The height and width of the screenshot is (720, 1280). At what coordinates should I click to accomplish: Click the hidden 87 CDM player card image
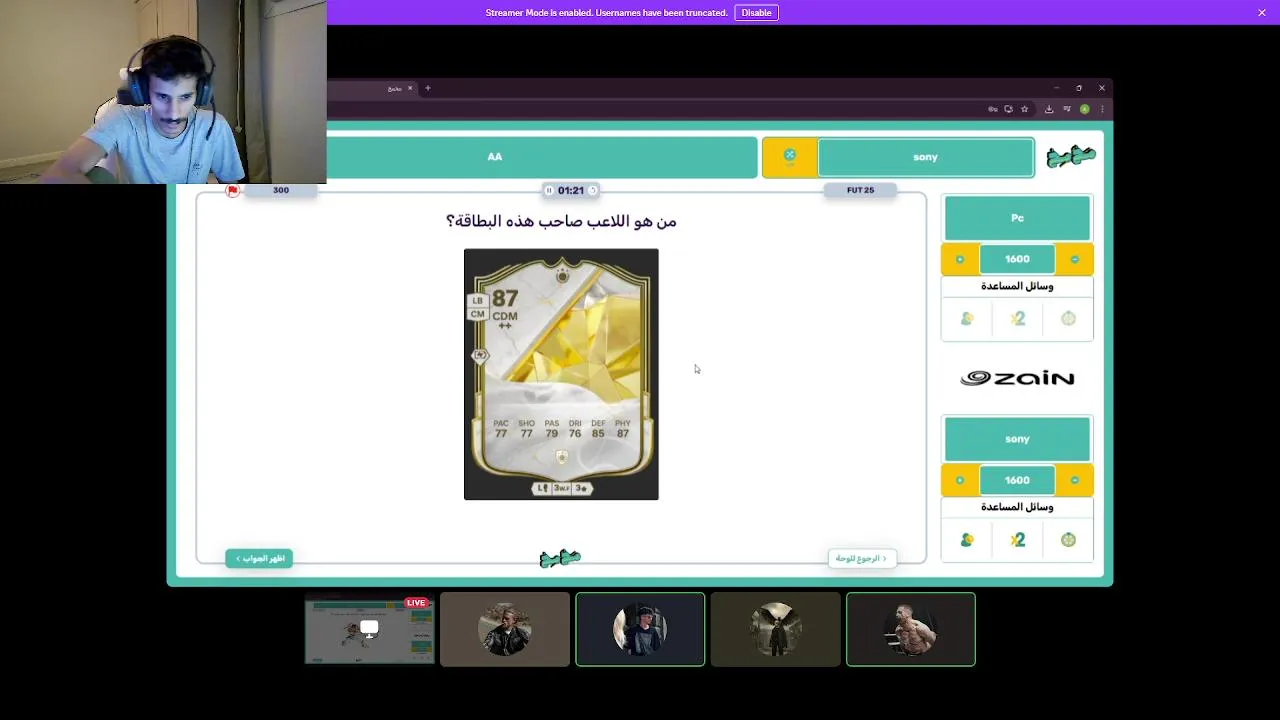click(x=561, y=374)
